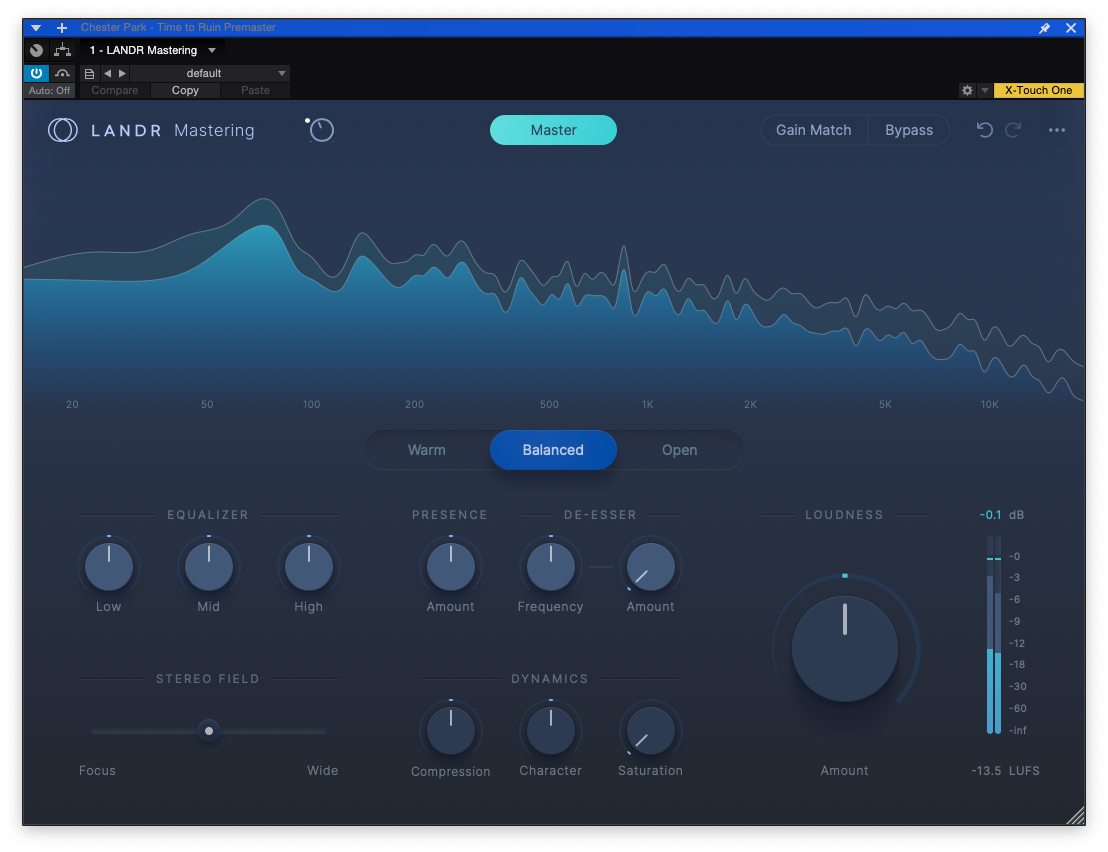The height and width of the screenshot is (852, 1108).
Task: Click the Equalizer Low knob
Action: [109, 566]
